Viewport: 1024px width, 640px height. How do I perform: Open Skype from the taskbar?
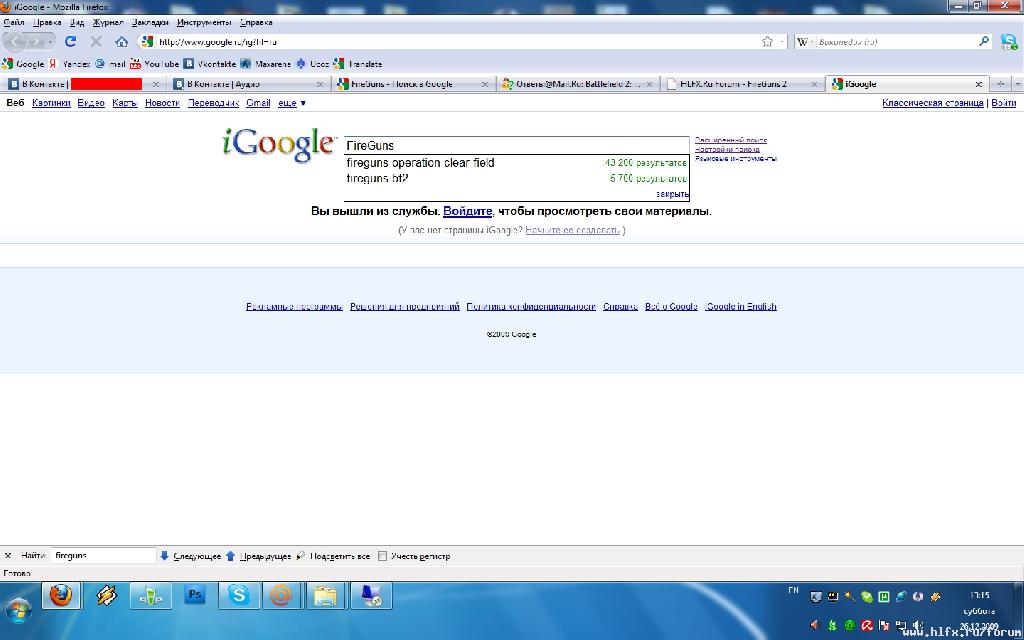click(238, 596)
